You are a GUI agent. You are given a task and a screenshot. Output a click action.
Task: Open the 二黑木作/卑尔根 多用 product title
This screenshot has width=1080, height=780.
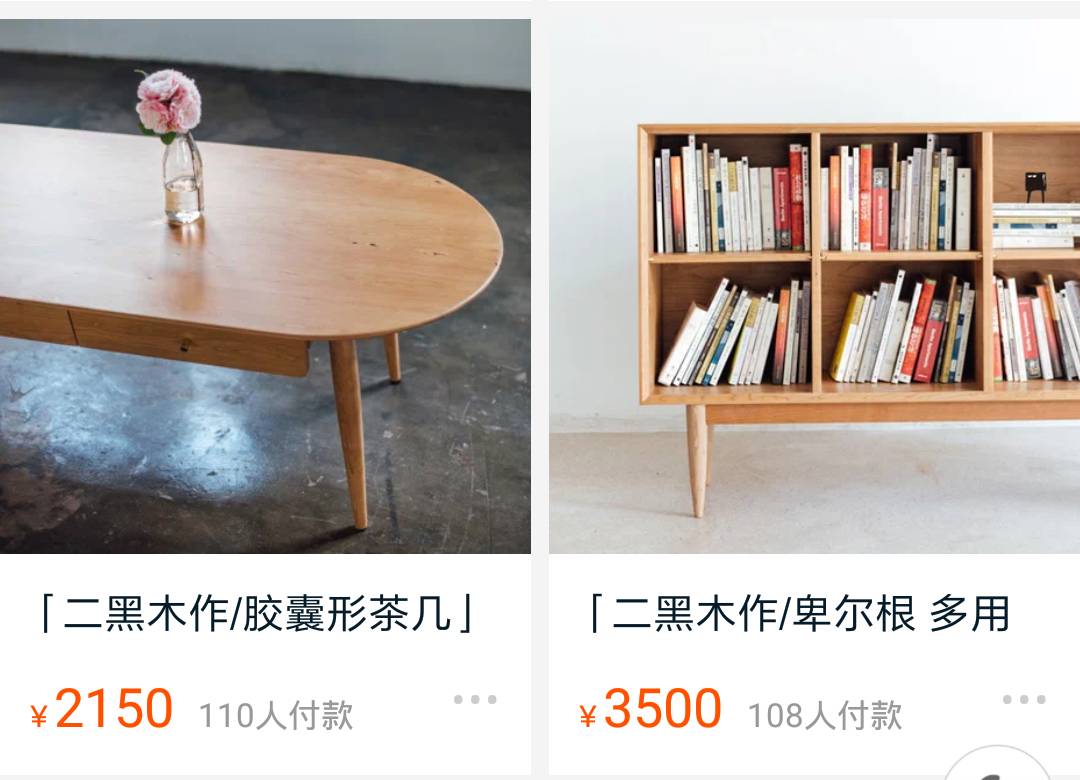pos(799,613)
